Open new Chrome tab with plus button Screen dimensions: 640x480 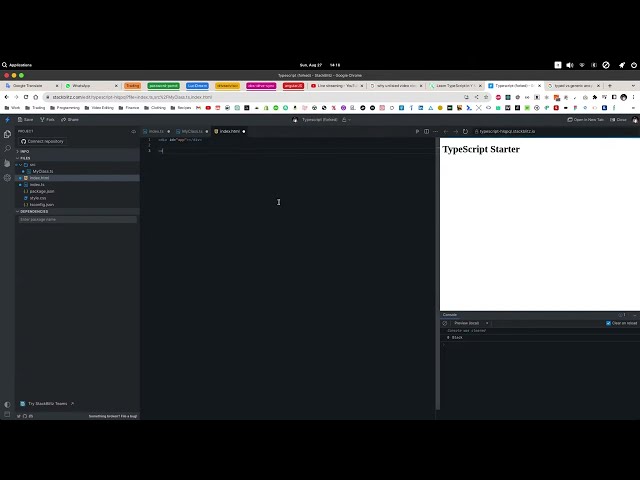click(x=610, y=86)
